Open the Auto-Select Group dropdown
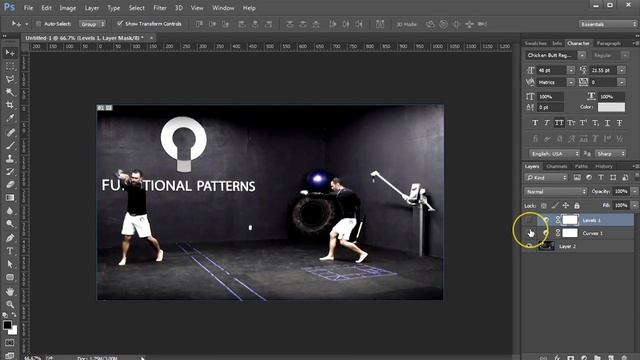Viewport: 640px width, 360px height. pyautogui.click(x=92, y=24)
